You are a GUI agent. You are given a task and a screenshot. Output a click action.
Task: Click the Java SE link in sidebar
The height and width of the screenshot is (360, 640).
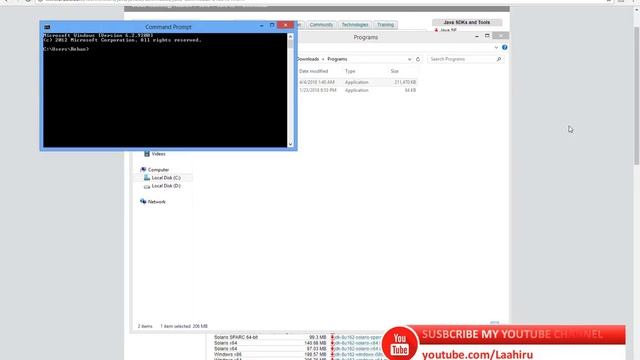[x=448, y=30]
